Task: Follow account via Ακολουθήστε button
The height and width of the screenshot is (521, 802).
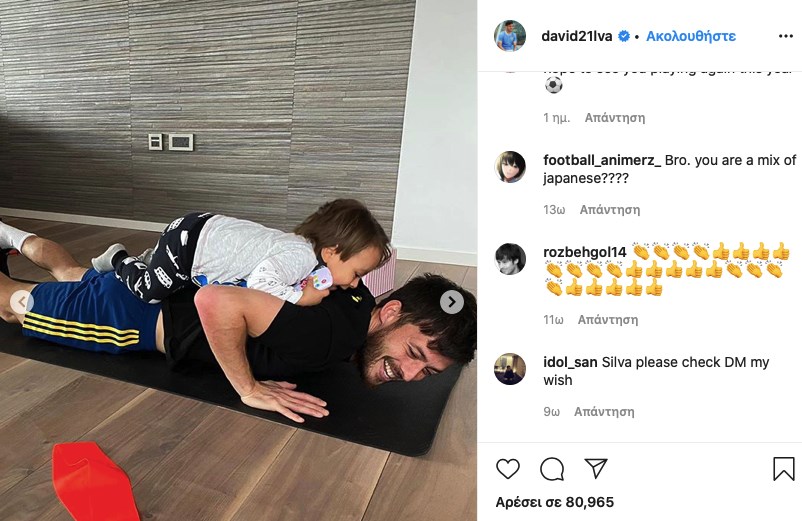Action: pos(691,36)
